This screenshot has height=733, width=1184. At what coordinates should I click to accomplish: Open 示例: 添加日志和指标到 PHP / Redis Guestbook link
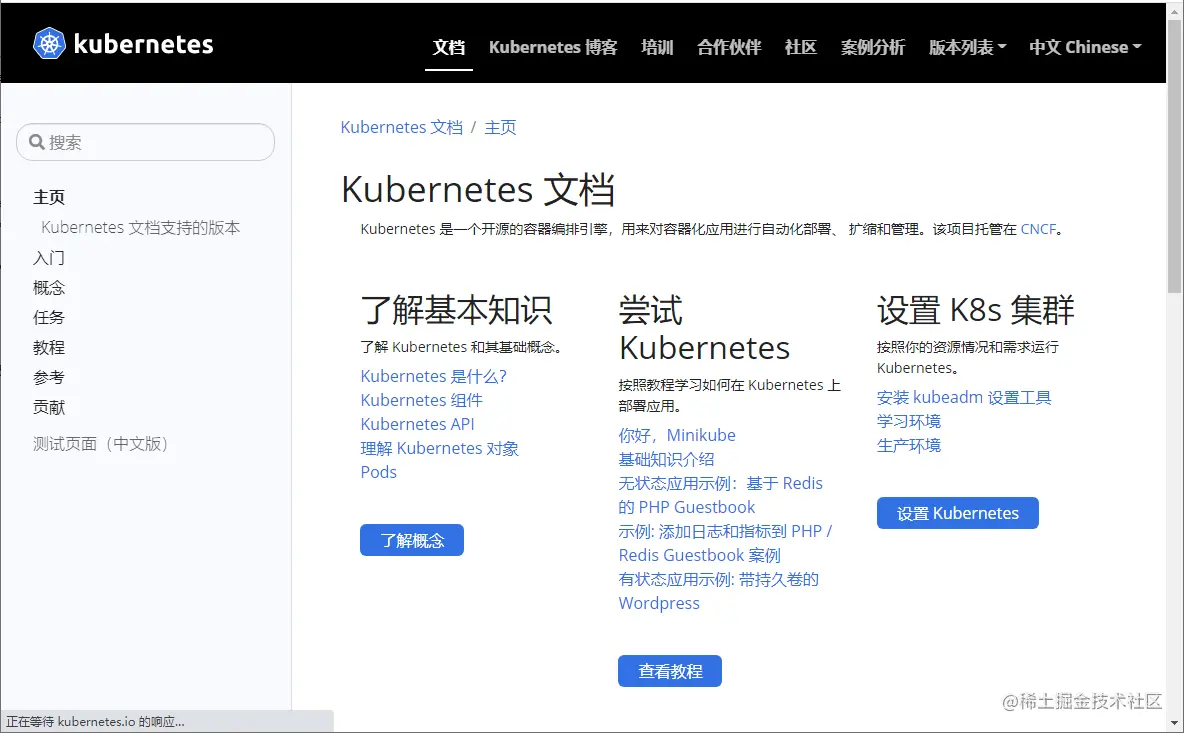tap(725, 544)
